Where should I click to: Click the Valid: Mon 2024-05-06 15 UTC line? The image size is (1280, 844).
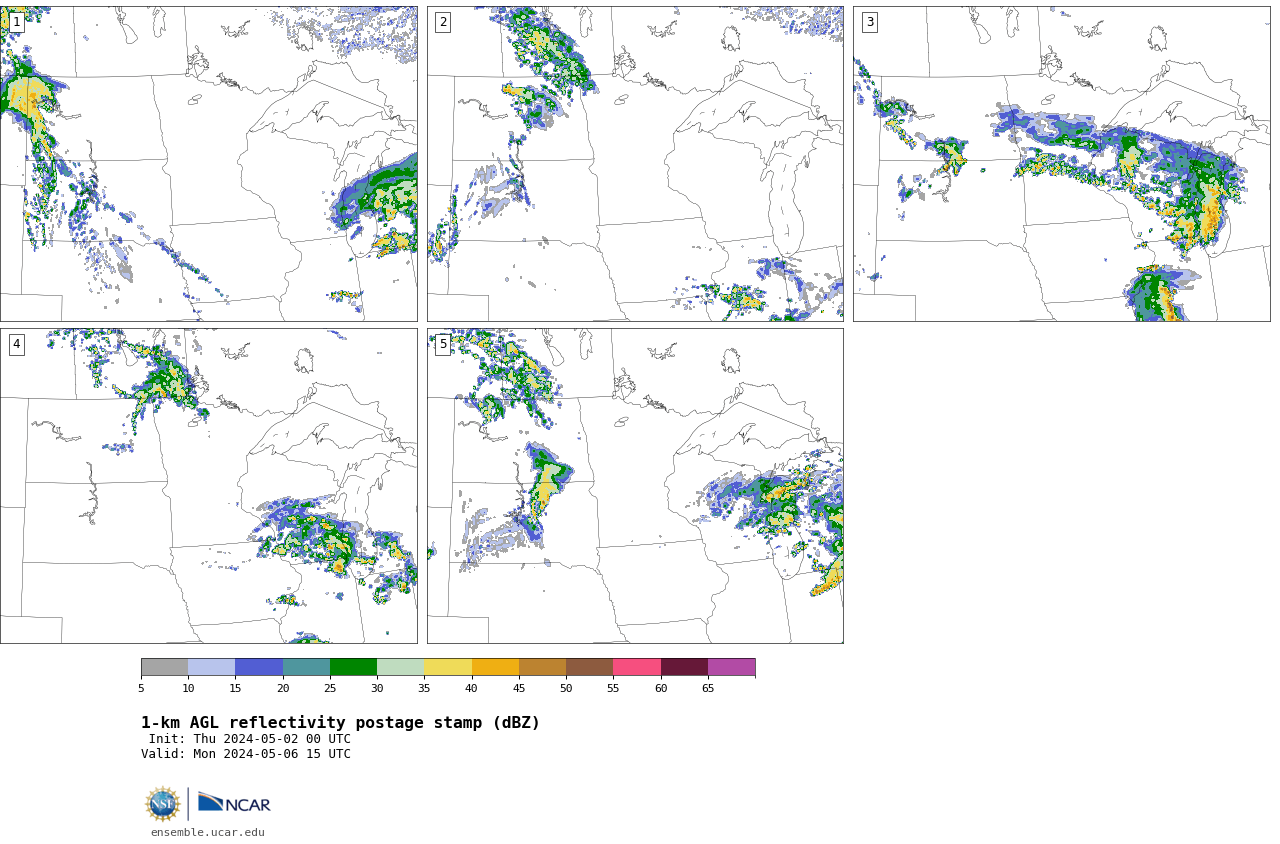246,754
